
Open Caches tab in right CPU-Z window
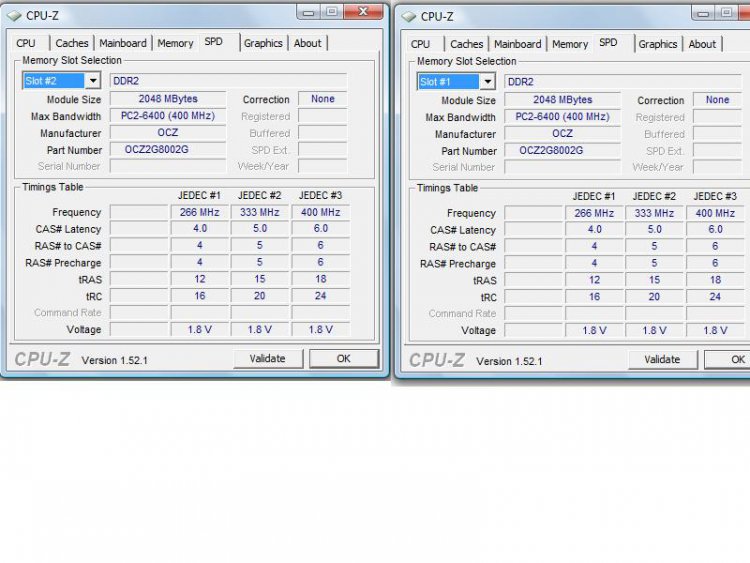click(466, 44)
